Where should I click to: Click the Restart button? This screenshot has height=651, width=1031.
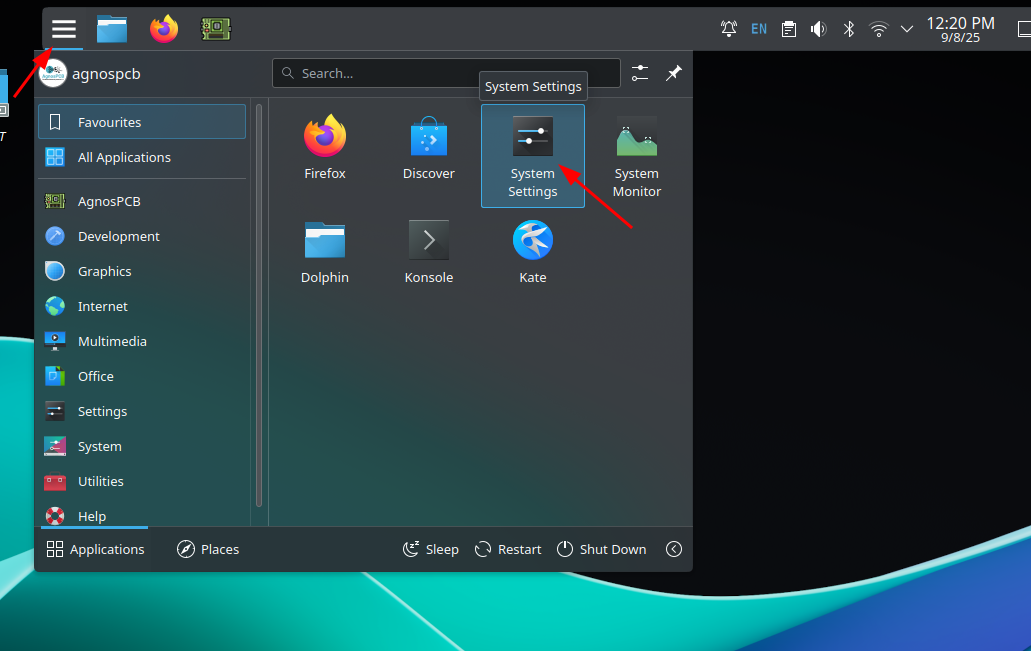pyautogui.click(x=508, y=549)
